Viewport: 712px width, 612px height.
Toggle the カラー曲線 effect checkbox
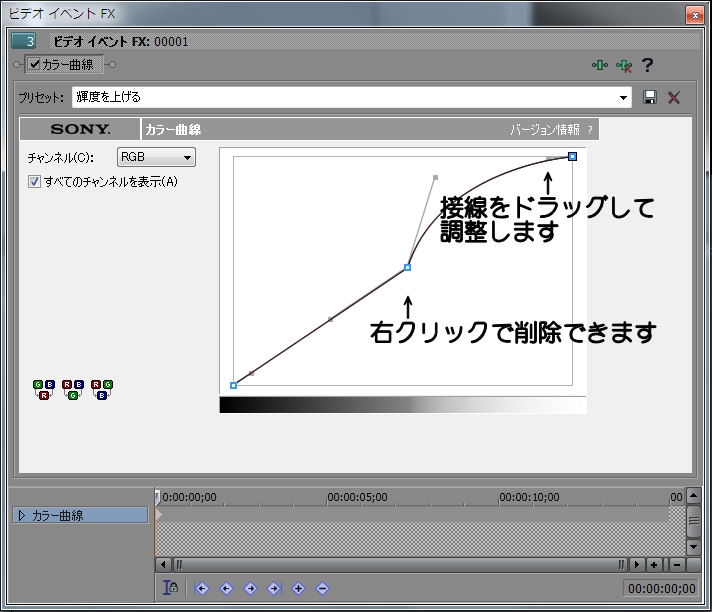(x=35, y=65)
